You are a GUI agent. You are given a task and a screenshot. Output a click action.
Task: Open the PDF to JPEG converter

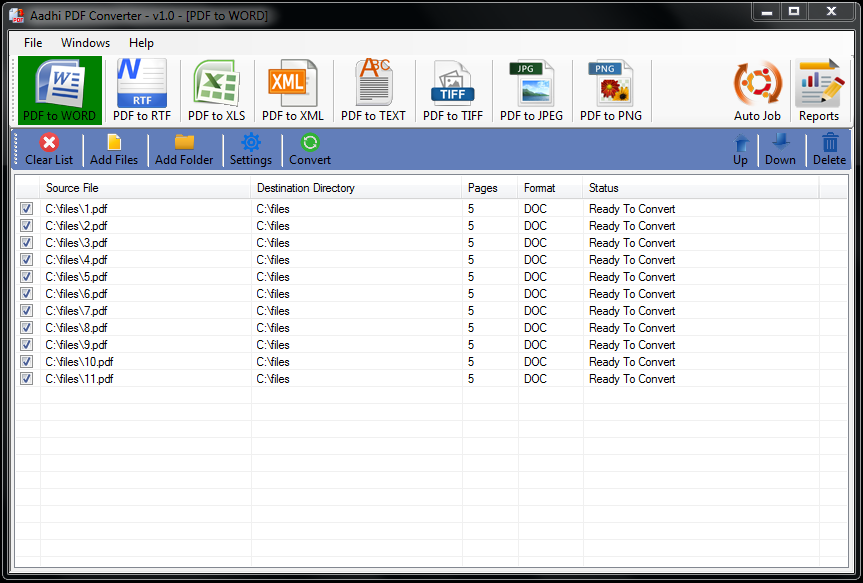coord(531,90)
